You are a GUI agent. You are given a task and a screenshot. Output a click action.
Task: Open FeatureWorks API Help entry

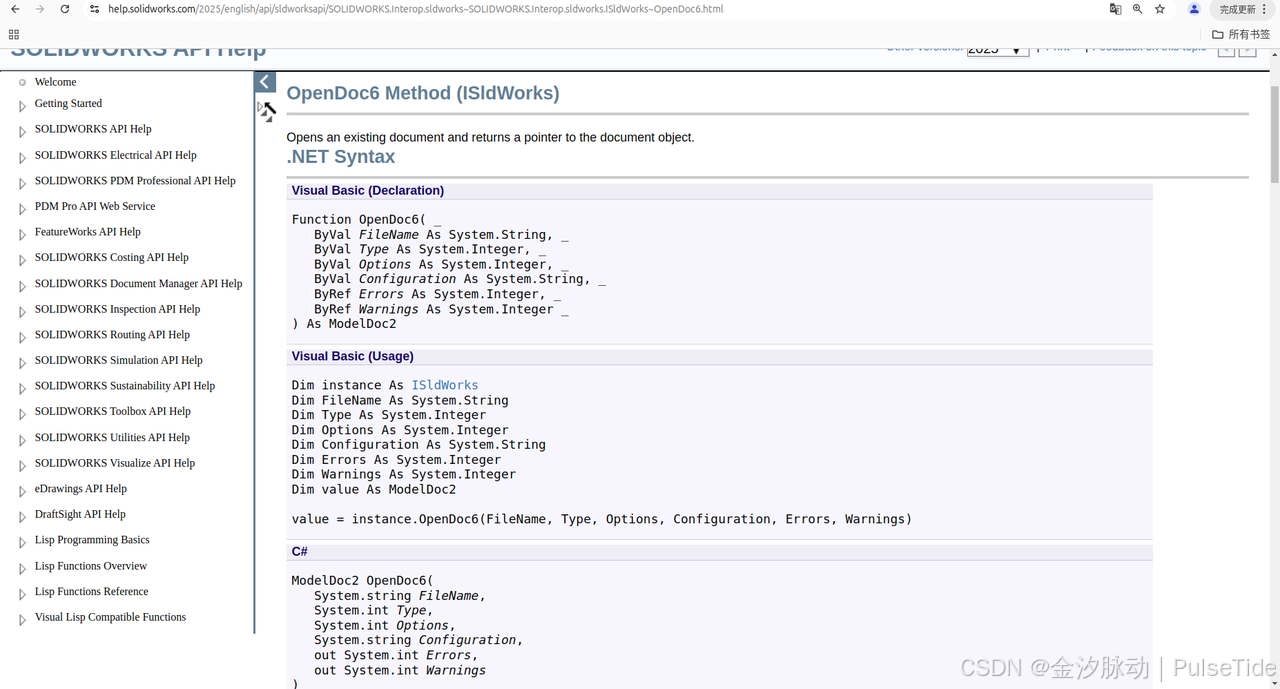tap(87, 231)
